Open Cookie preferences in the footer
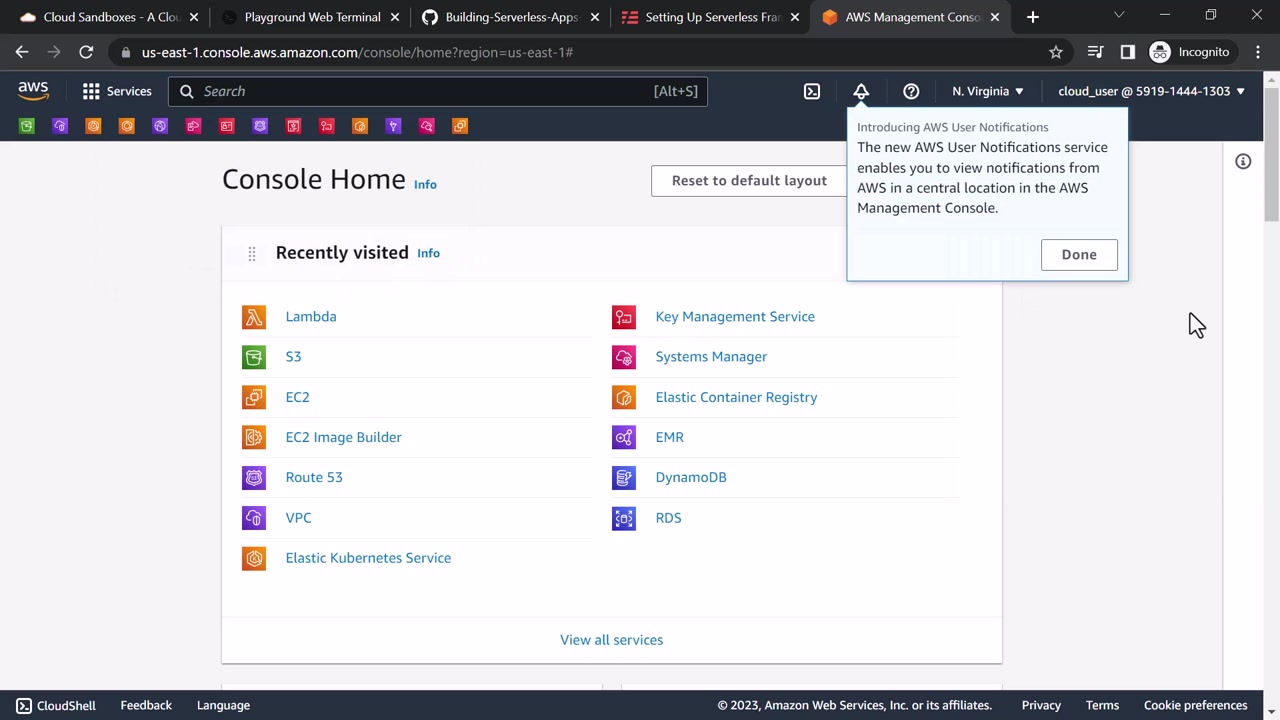 (x=1195, y=705)
